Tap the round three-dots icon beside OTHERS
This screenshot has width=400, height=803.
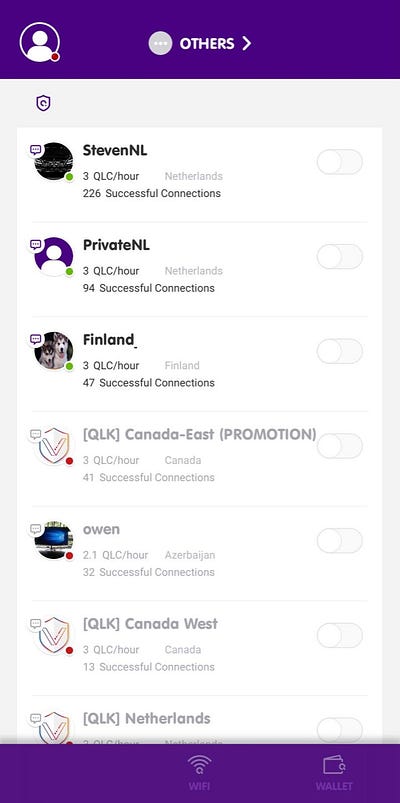pos(160,44)
